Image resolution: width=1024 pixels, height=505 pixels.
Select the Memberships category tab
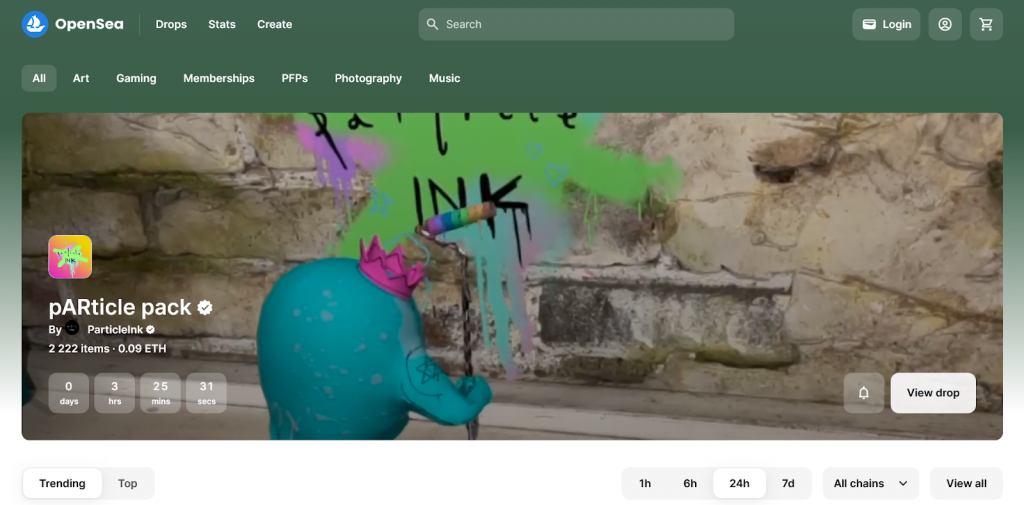point(219,78)
